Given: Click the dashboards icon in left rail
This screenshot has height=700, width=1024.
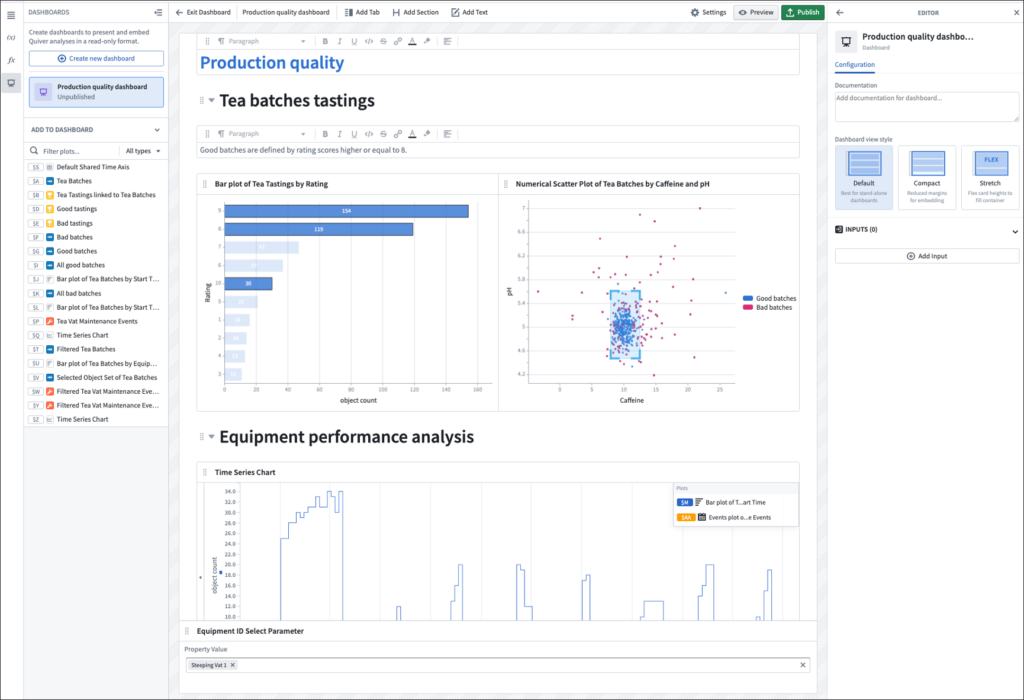Looking at the screenshot, I should (x=11, y=83).
